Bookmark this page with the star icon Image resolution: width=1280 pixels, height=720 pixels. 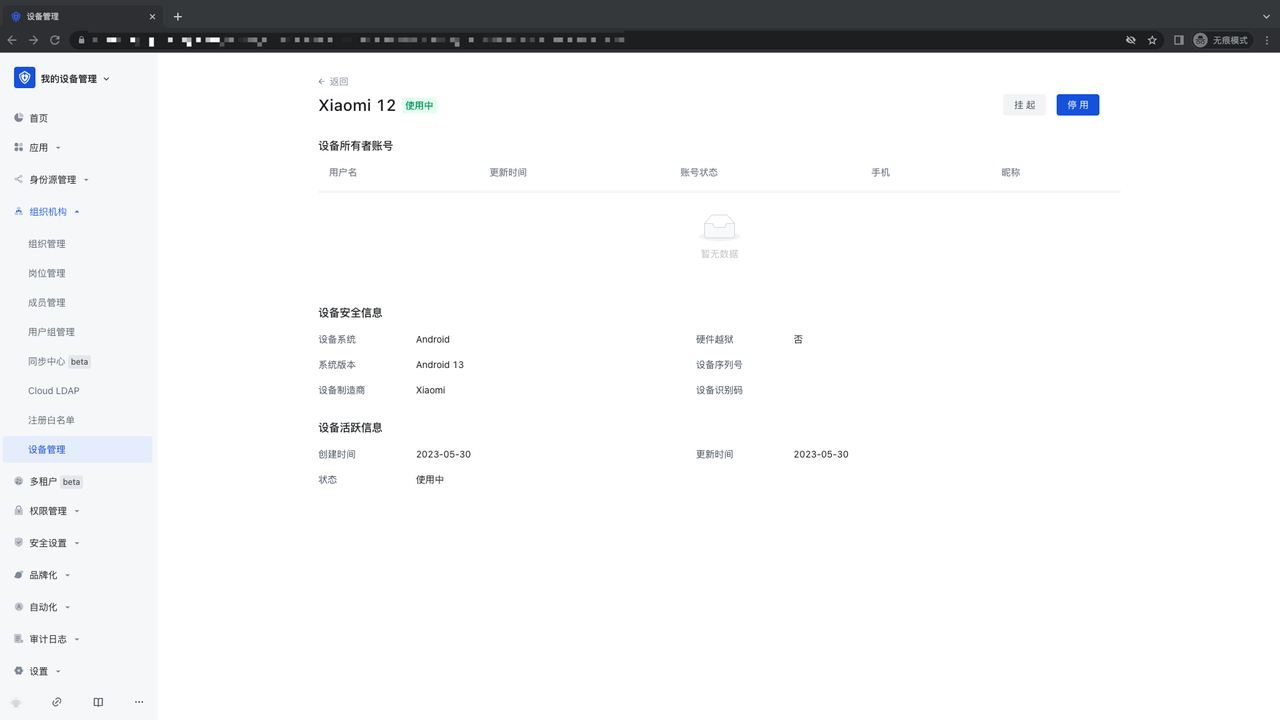pyautogui.click(x=1152, y=40)
